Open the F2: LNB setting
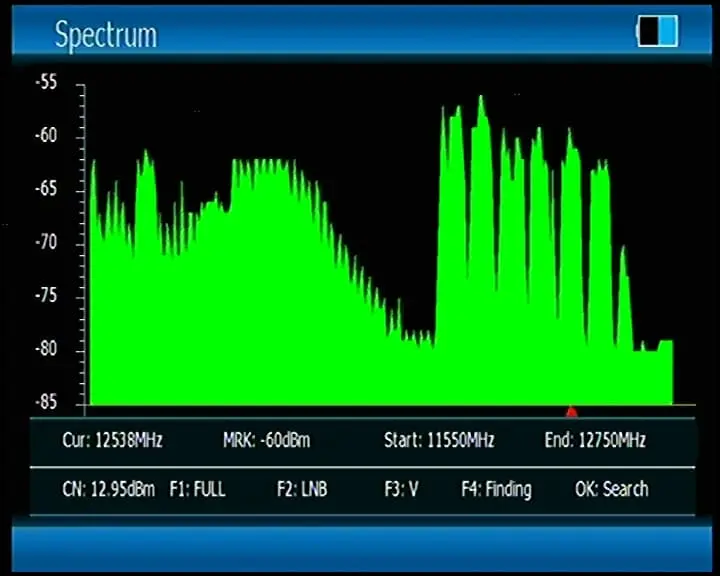 302,489
